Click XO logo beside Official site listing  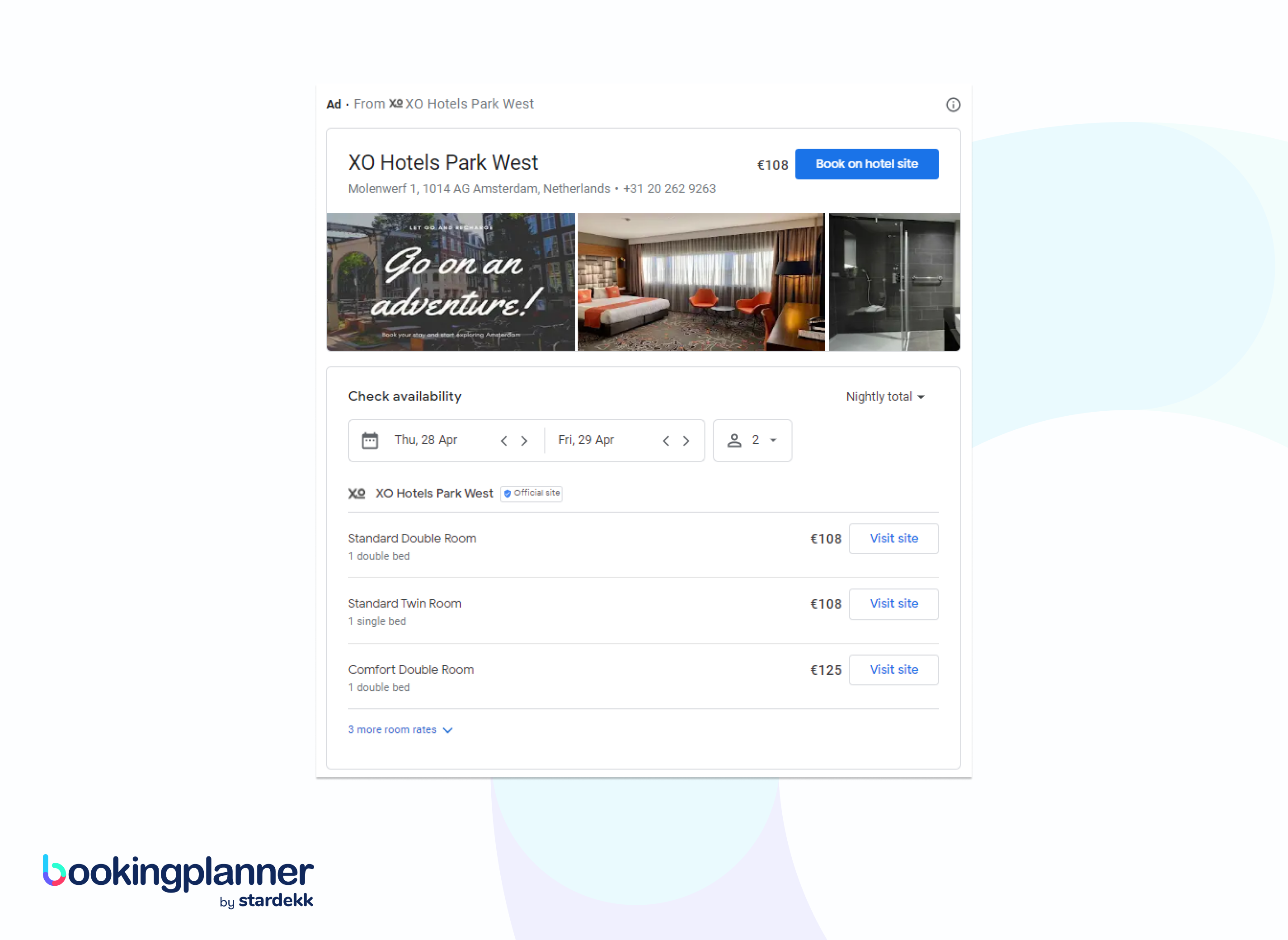click(x=357, y=493)
